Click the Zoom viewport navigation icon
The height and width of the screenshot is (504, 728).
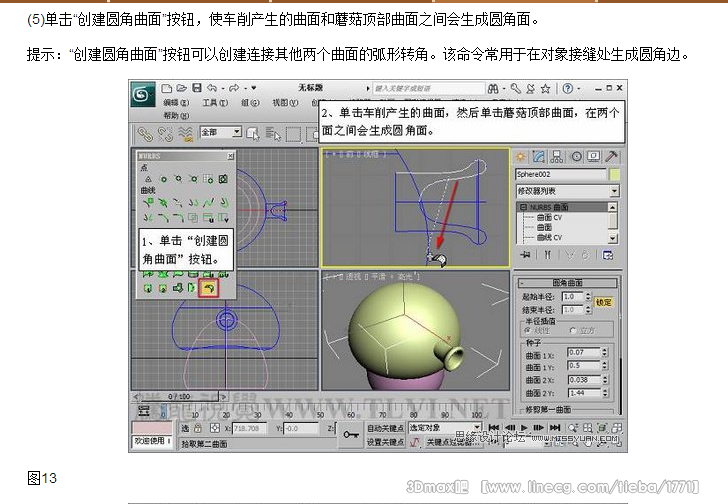pyautogui.click(x=573, y=428)
